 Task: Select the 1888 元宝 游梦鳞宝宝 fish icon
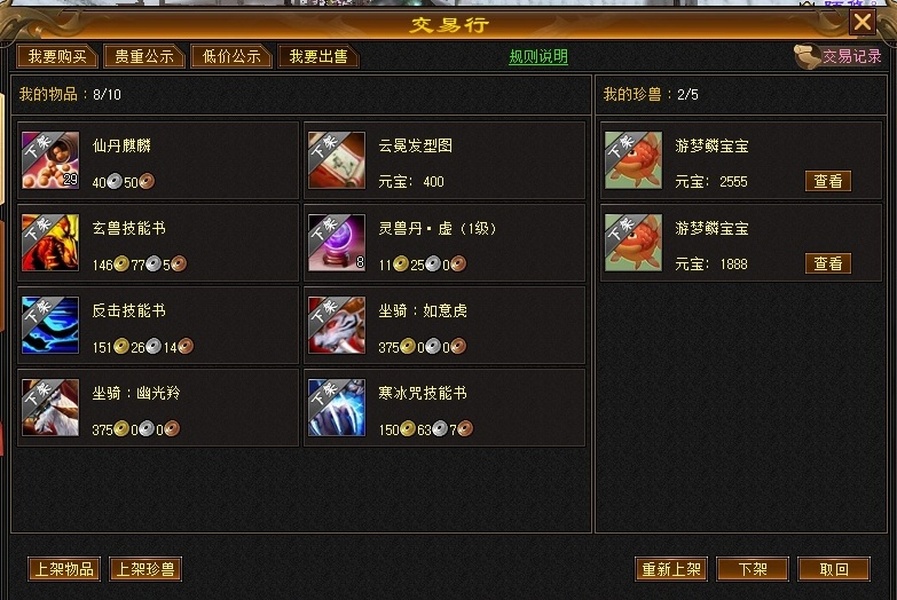(x=633, y=243)
